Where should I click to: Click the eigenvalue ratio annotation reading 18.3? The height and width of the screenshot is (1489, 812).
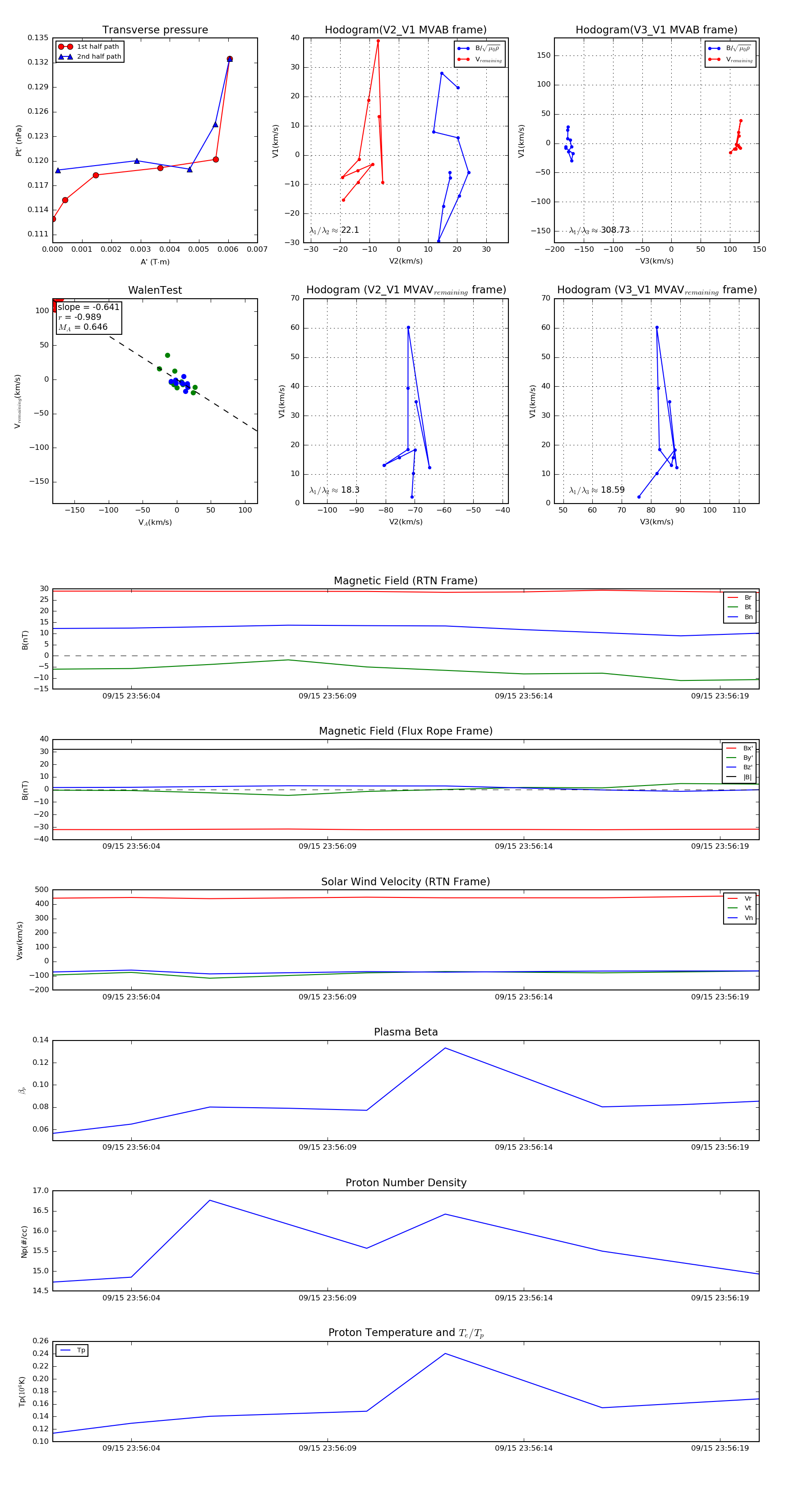[x=334, y=490]
